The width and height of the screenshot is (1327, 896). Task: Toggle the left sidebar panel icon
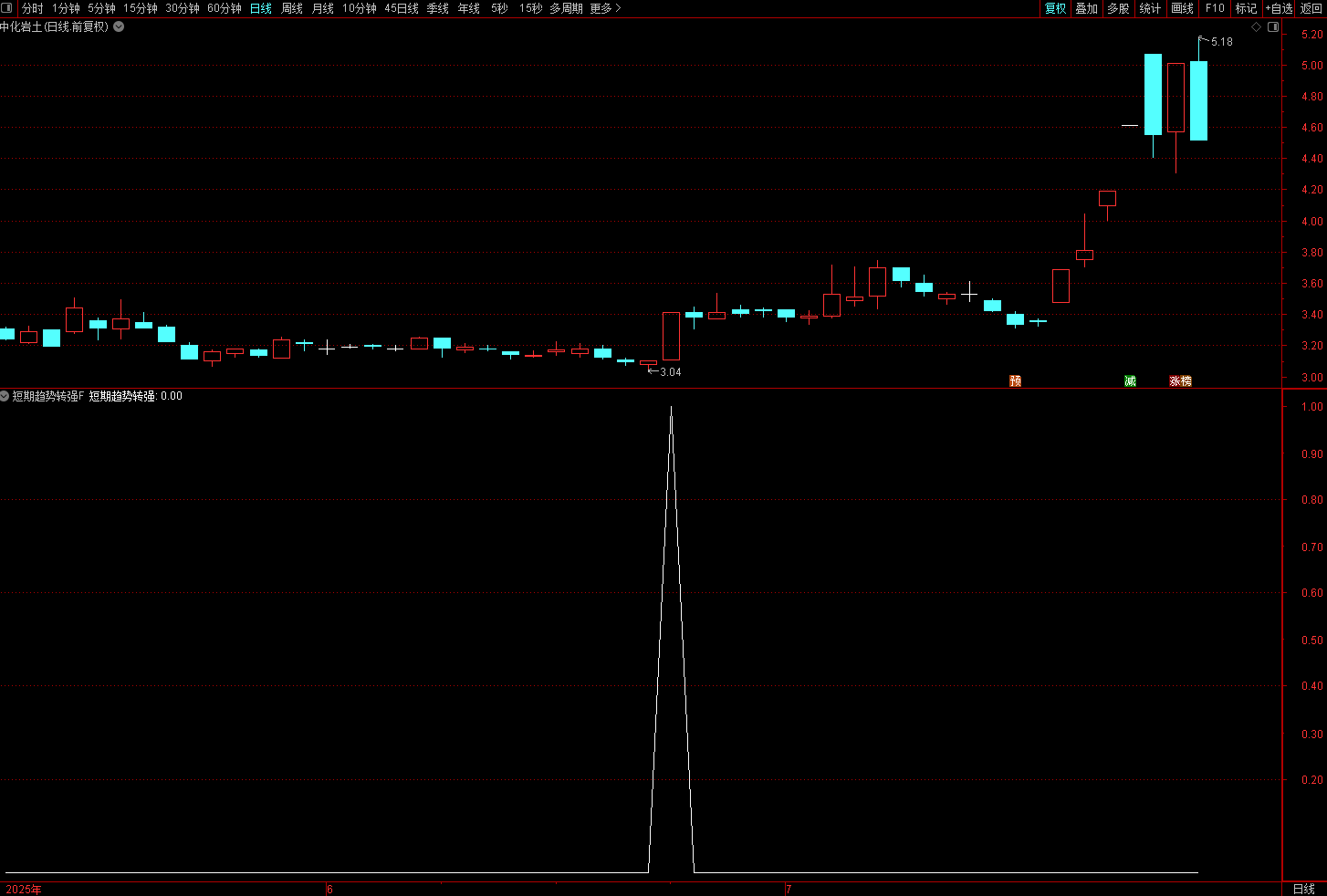(8, 8)
